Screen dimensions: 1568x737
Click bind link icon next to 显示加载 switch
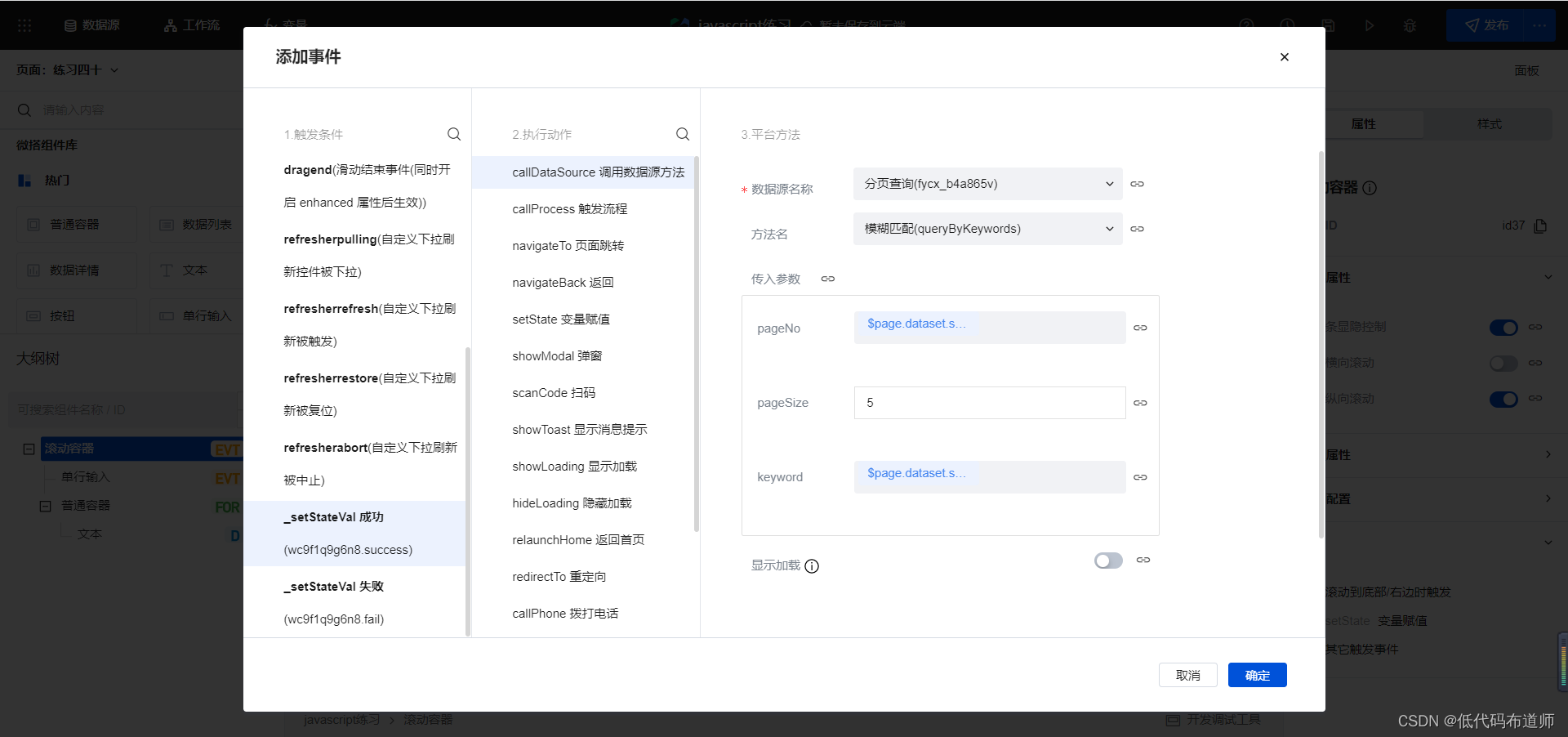pyautogui.click(x=1143, y=560)
